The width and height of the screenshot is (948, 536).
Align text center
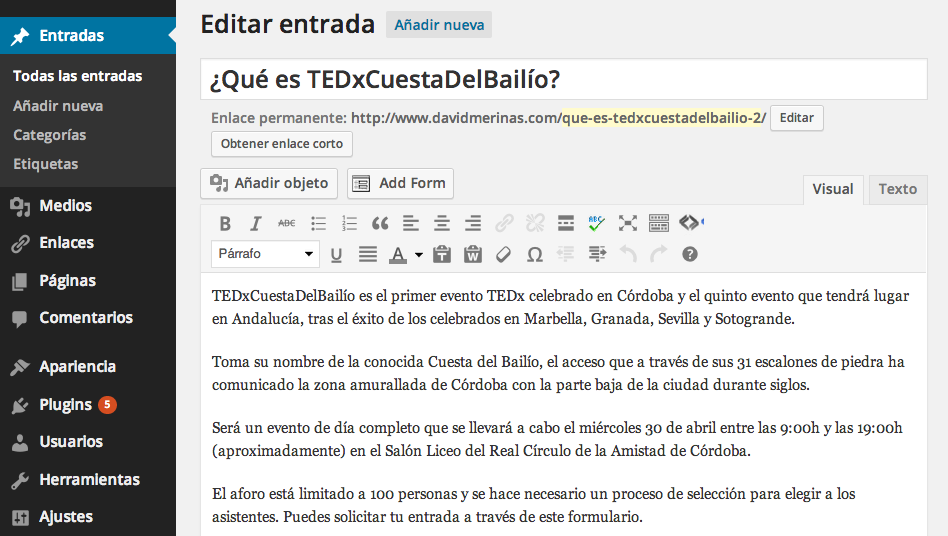[442, 224]
